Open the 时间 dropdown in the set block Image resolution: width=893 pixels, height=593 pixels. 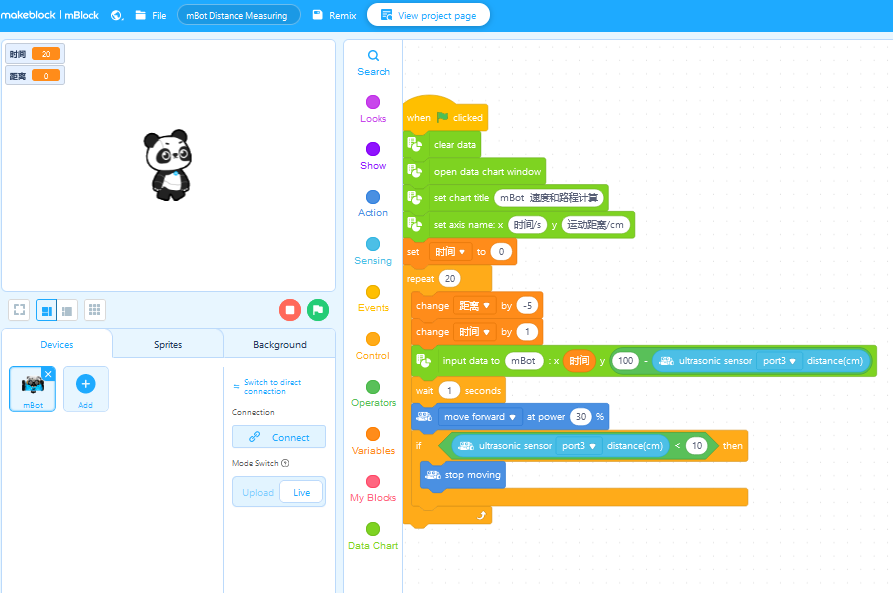coord(450,251)
